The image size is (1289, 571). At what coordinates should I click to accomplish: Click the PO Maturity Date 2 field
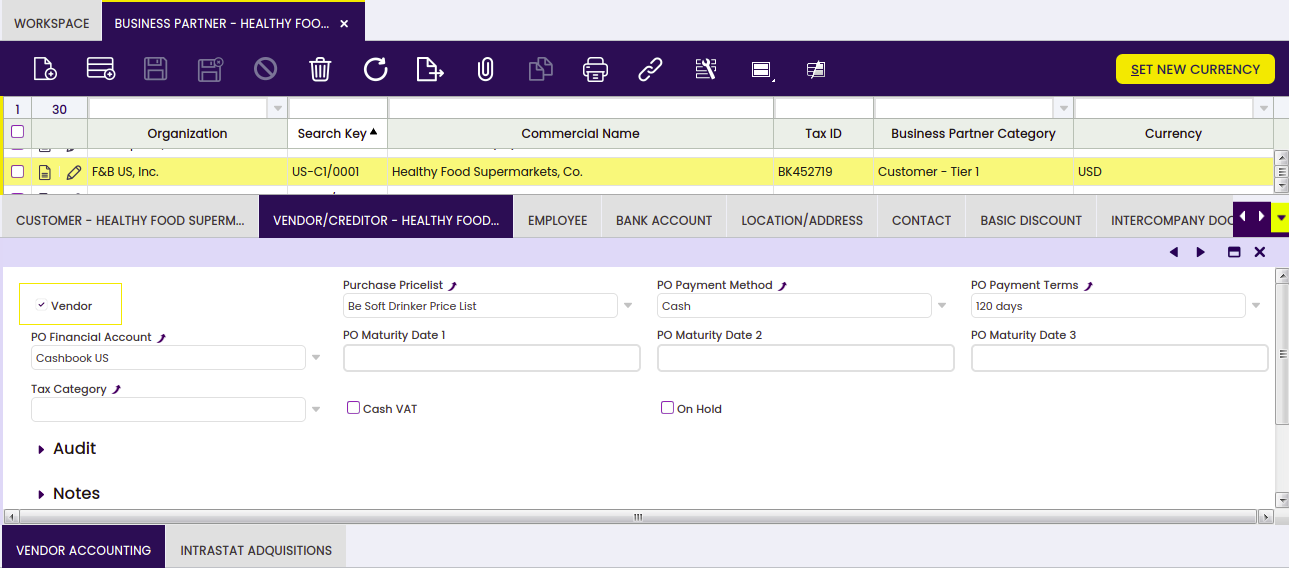(806, 358)
